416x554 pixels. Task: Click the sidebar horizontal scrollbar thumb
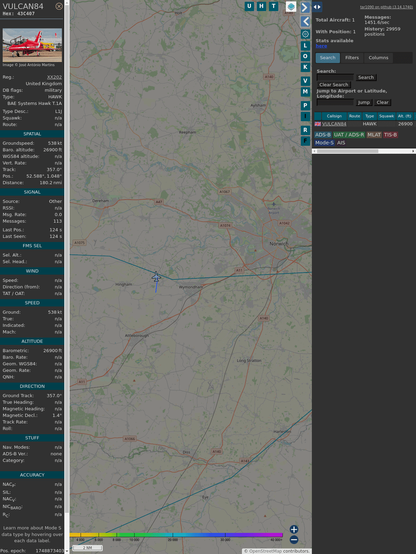347,151
